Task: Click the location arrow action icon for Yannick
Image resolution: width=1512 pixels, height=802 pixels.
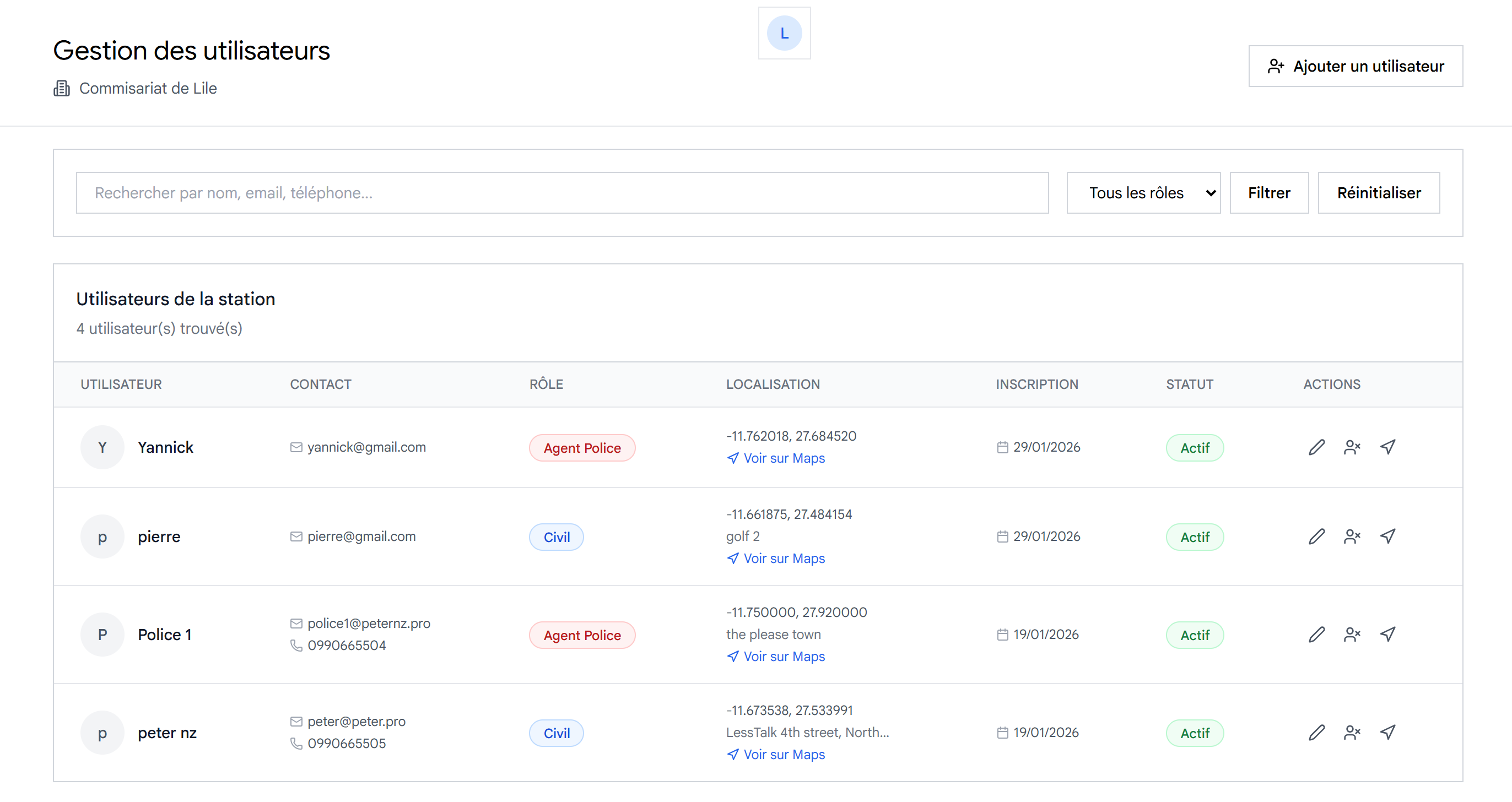Action: point(1387,447)
